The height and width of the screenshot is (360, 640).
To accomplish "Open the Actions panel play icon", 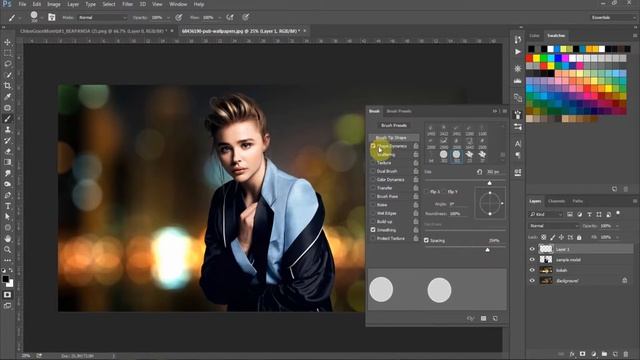I will 518,52.
